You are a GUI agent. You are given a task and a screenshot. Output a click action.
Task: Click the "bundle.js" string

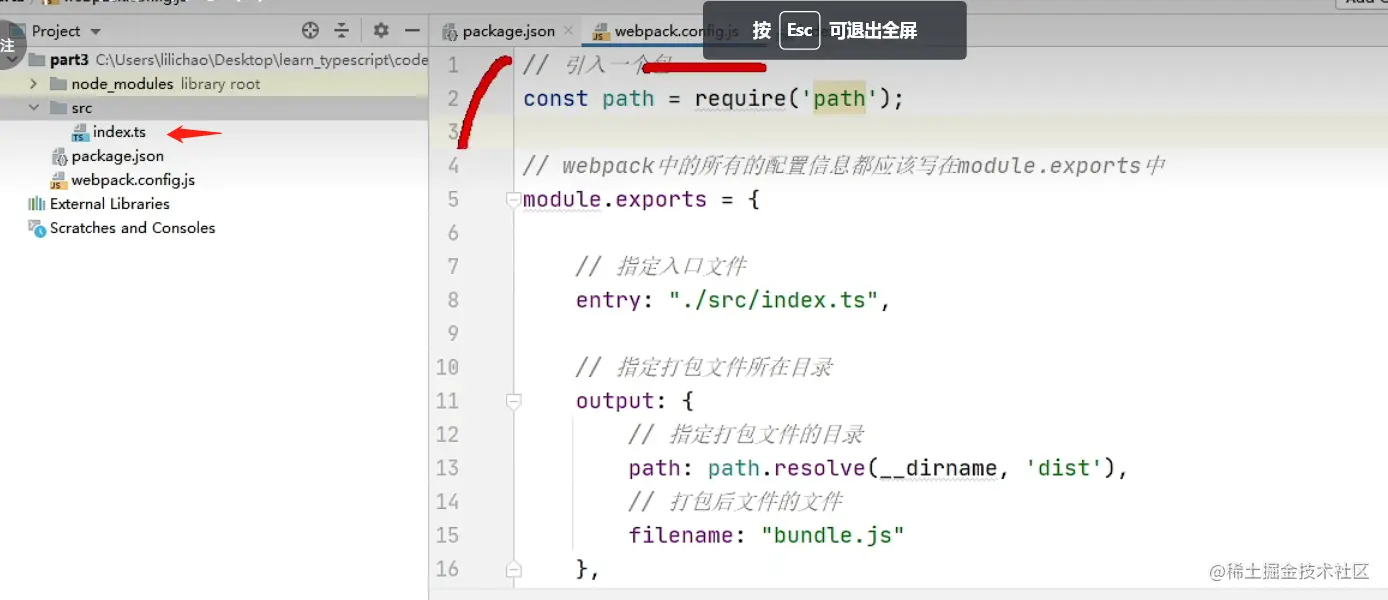click(x=833, y=535)
